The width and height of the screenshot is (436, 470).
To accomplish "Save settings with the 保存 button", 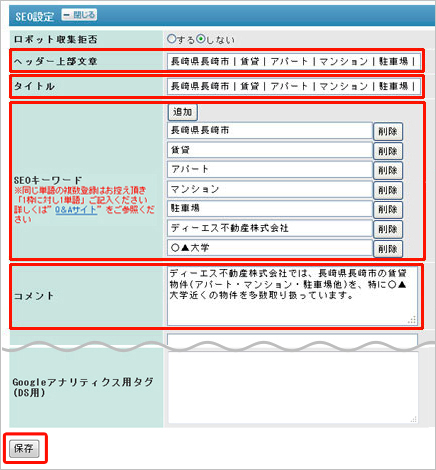I will click(24, 449).
